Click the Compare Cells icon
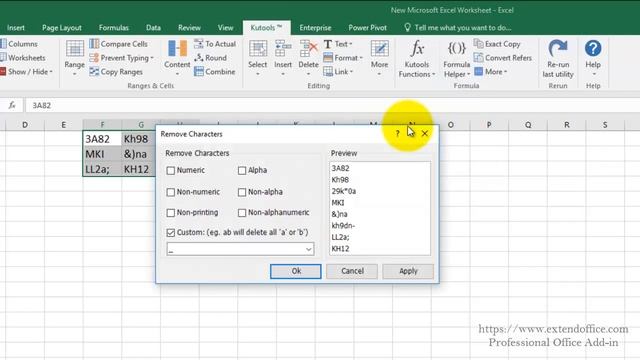This screenshot has width=640, height=360. tap(94, 44)
